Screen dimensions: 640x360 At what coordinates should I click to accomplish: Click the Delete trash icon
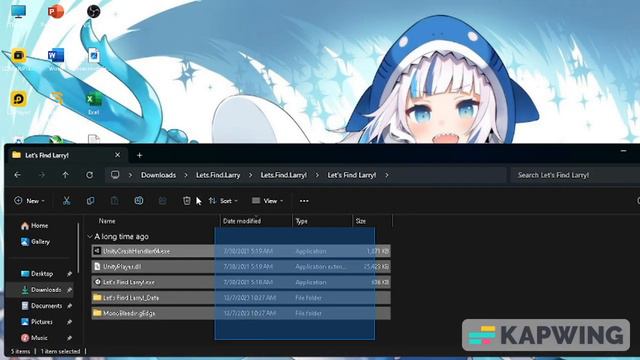(x=187, y=201)
